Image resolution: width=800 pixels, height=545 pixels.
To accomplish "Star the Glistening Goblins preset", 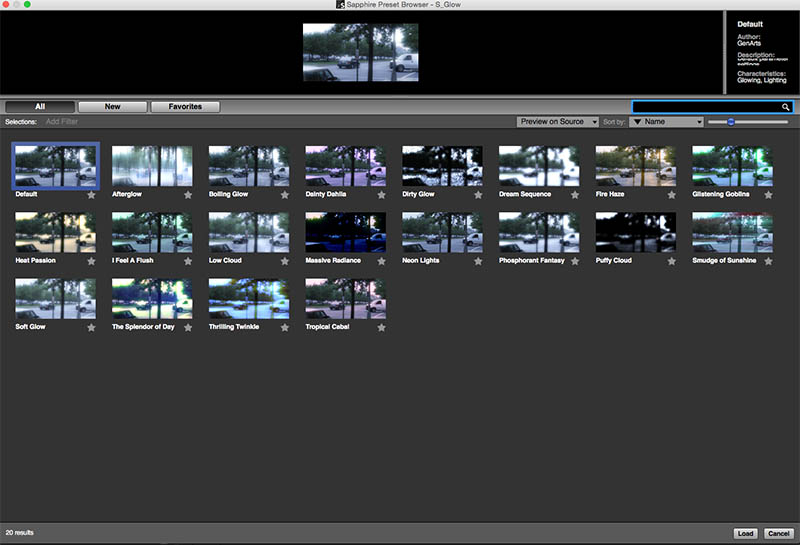I will point(768,195).
